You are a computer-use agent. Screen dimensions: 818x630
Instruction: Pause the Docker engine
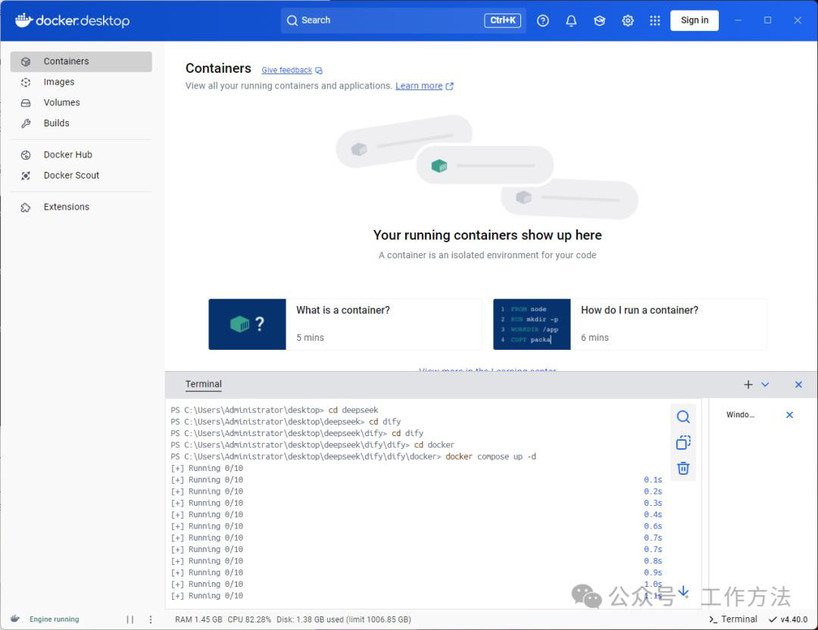[x=130, y=619]
